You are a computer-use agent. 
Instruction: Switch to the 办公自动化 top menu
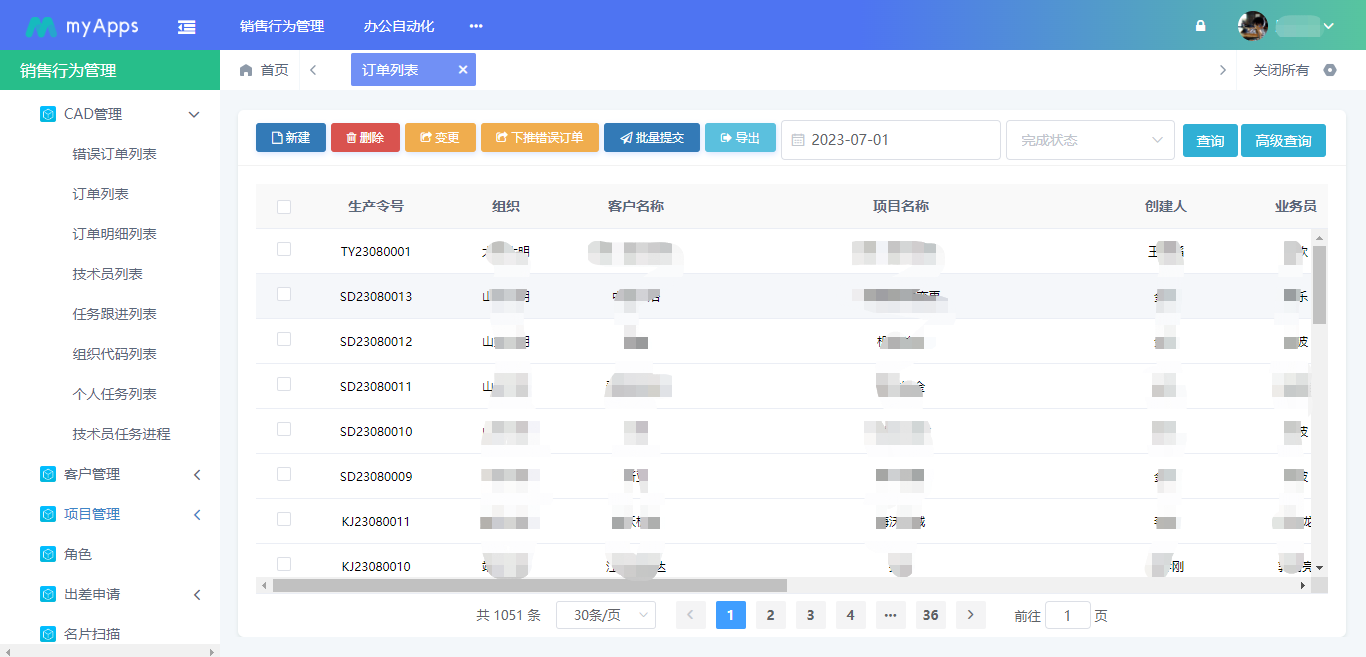[x=399, y=25]
